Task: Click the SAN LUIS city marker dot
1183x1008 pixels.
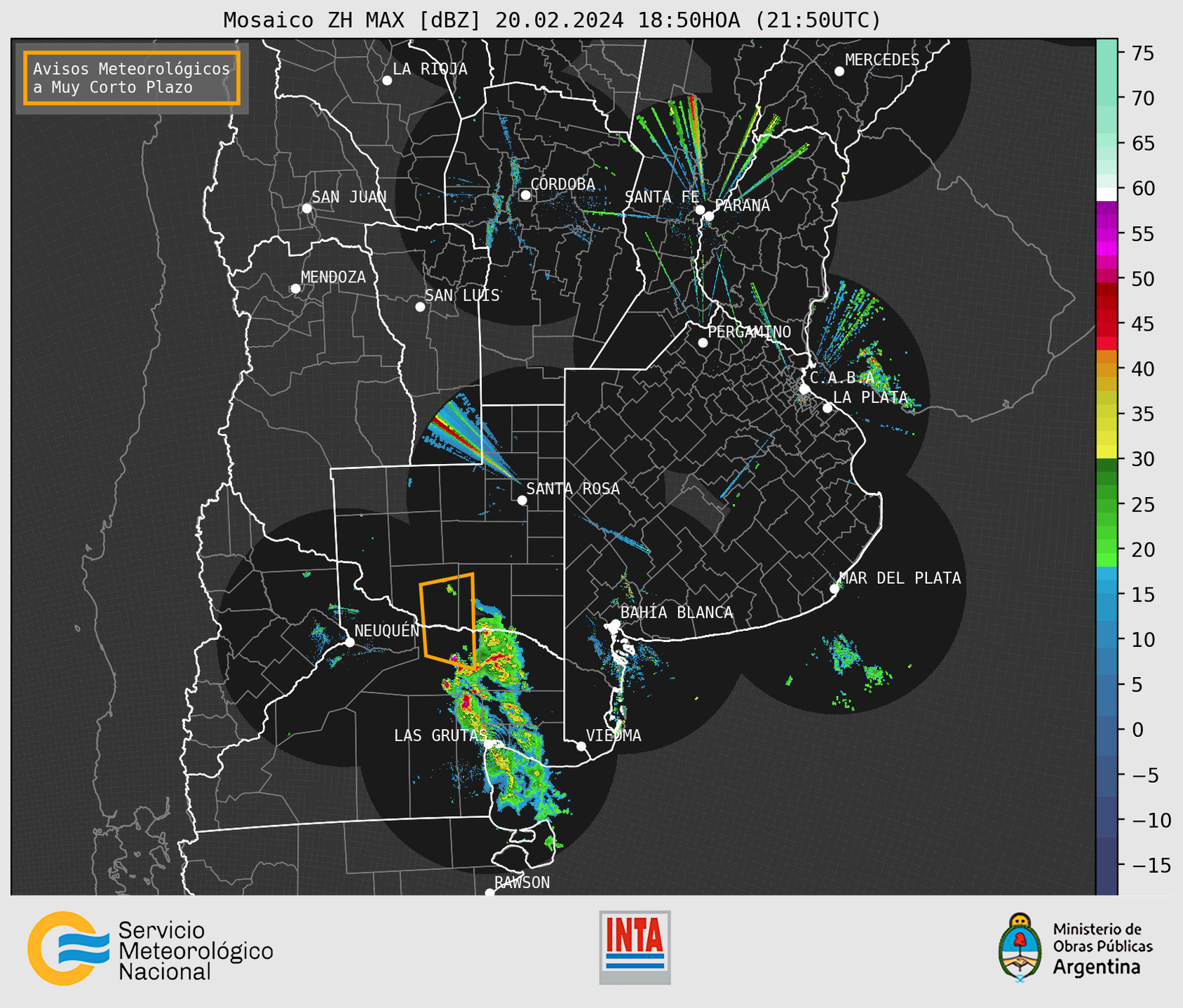Action: click(420, 307)
